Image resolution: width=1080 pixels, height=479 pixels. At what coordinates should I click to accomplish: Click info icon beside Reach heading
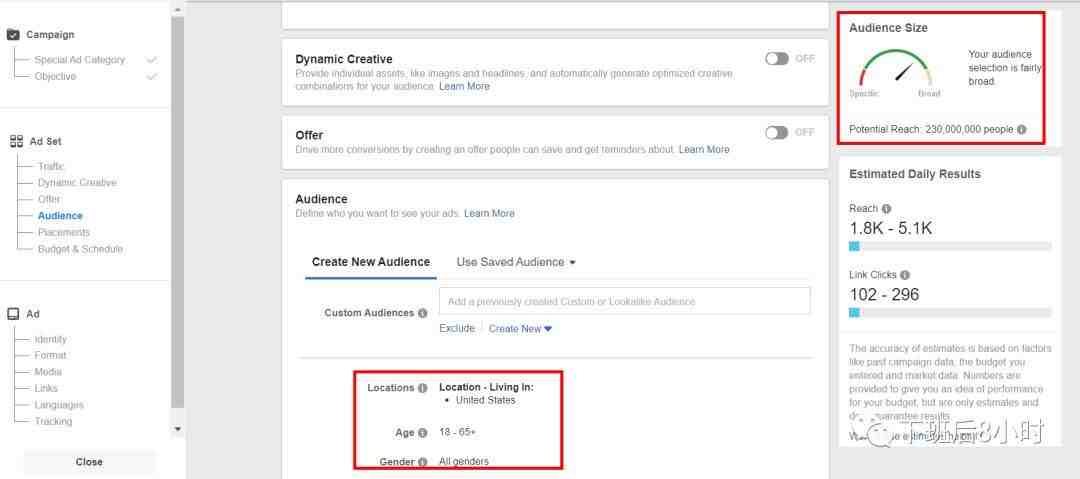point(886,209)
